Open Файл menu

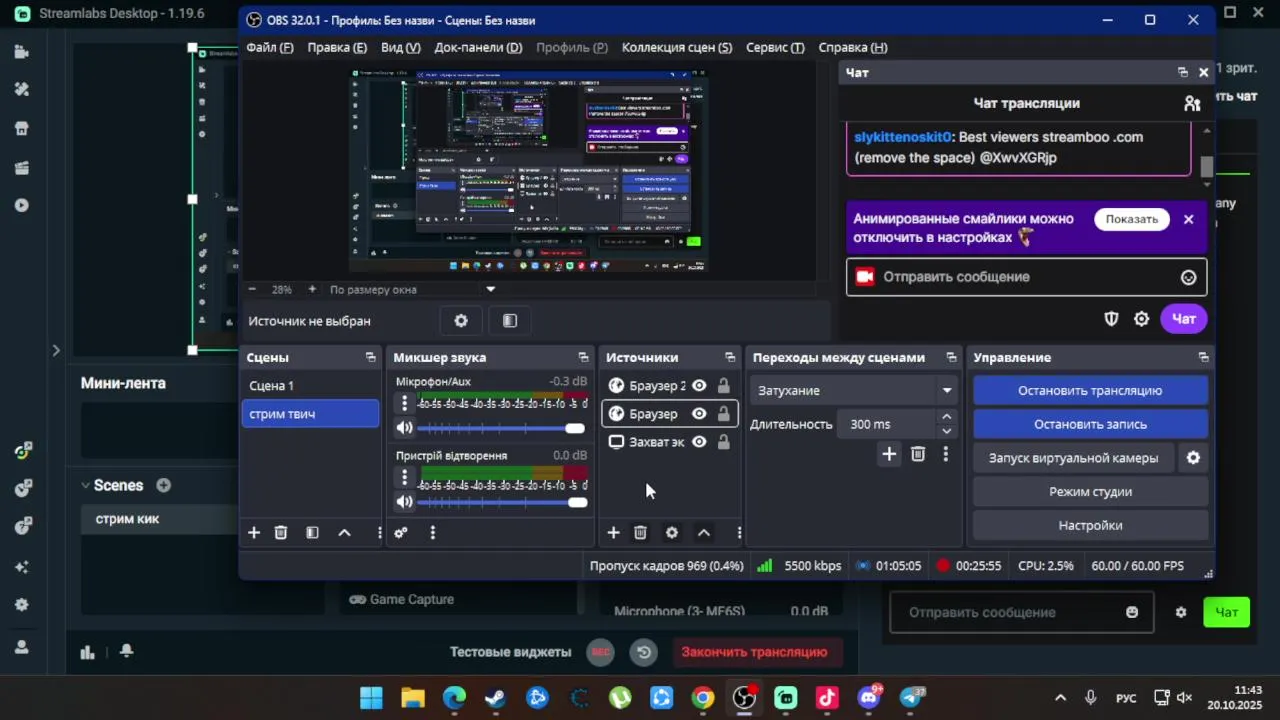[270, 47]
